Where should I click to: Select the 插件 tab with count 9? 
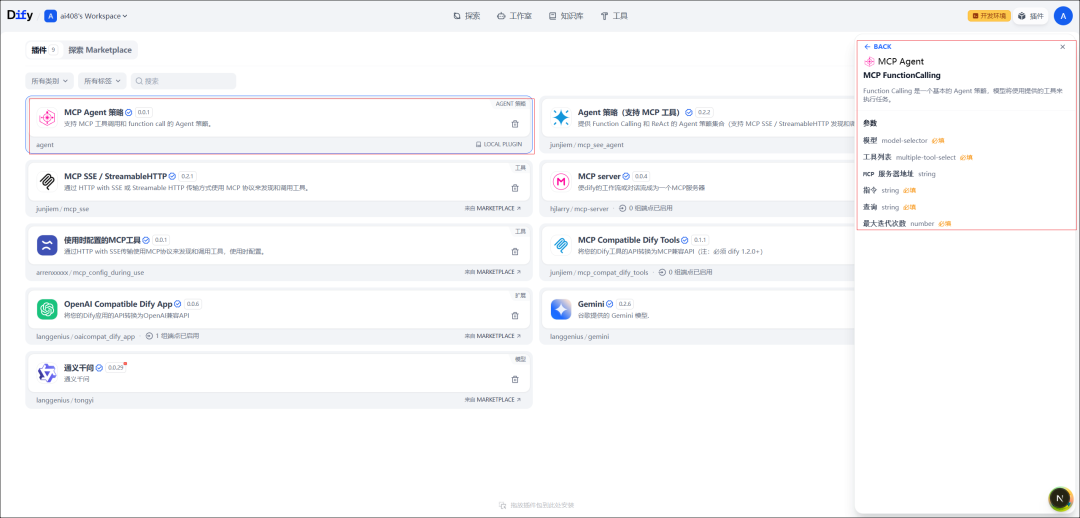tap(45, 50)
